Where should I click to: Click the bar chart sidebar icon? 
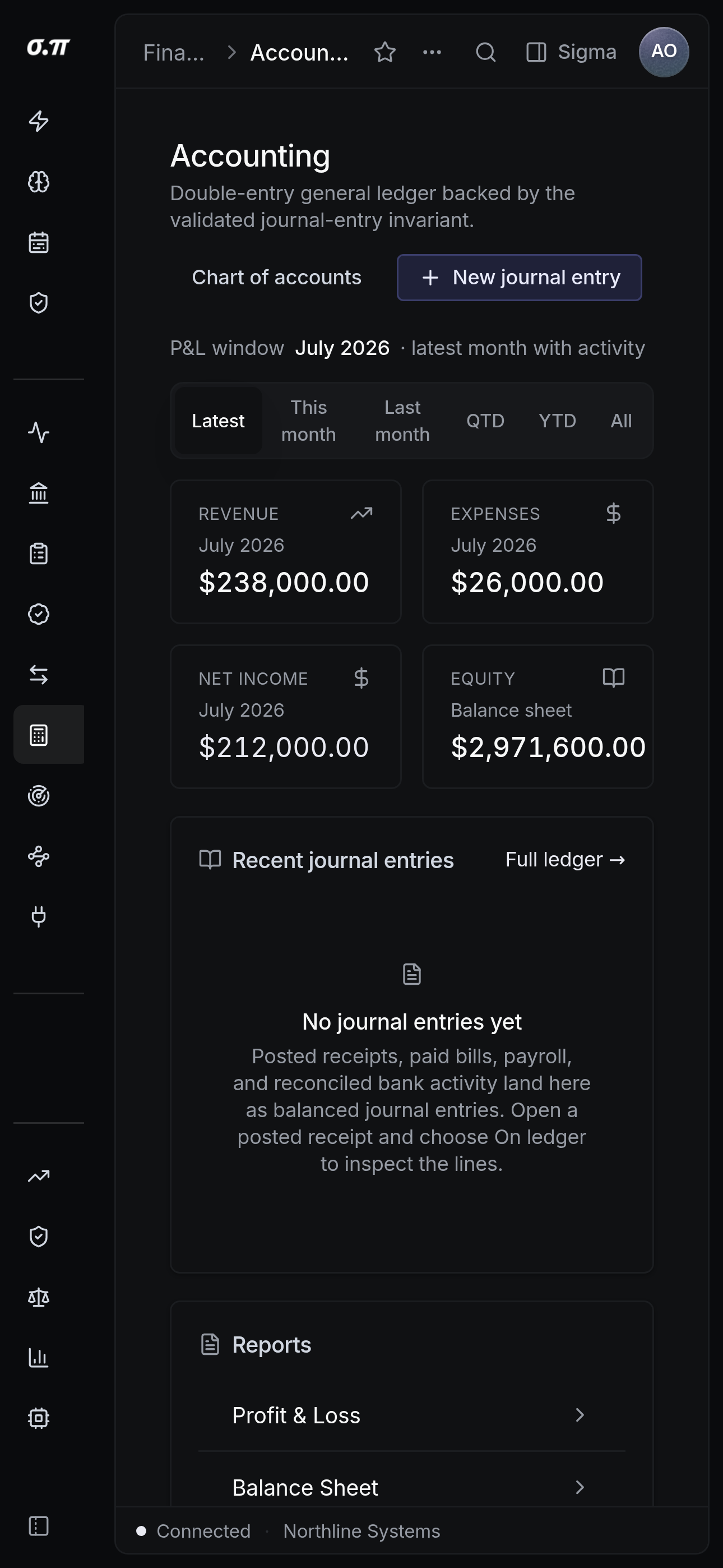coord(39,1358)
